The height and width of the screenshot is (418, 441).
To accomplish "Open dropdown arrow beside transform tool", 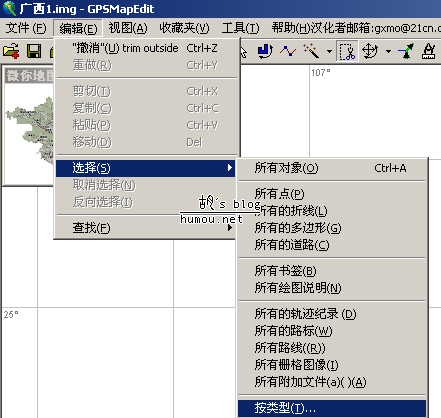I will click(x=388, y=51).
